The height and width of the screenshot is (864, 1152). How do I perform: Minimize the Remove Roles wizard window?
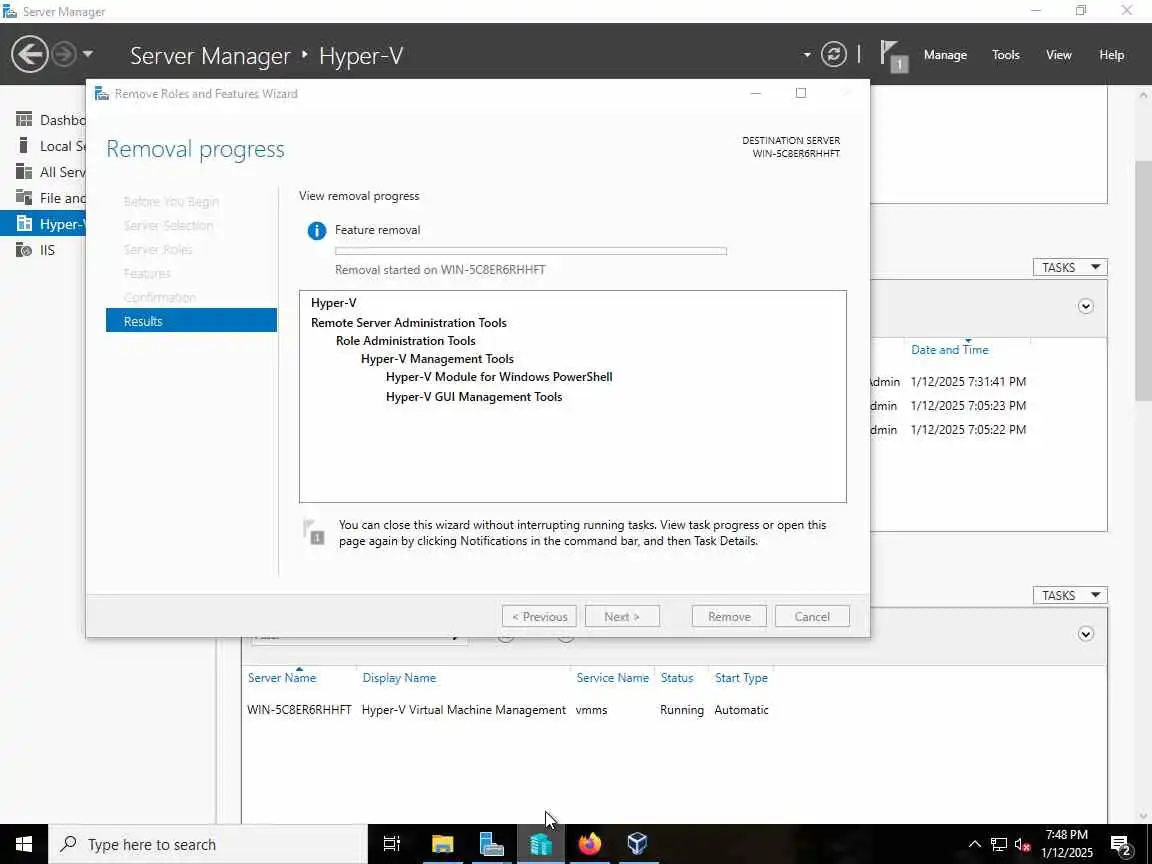pos(755,93)
